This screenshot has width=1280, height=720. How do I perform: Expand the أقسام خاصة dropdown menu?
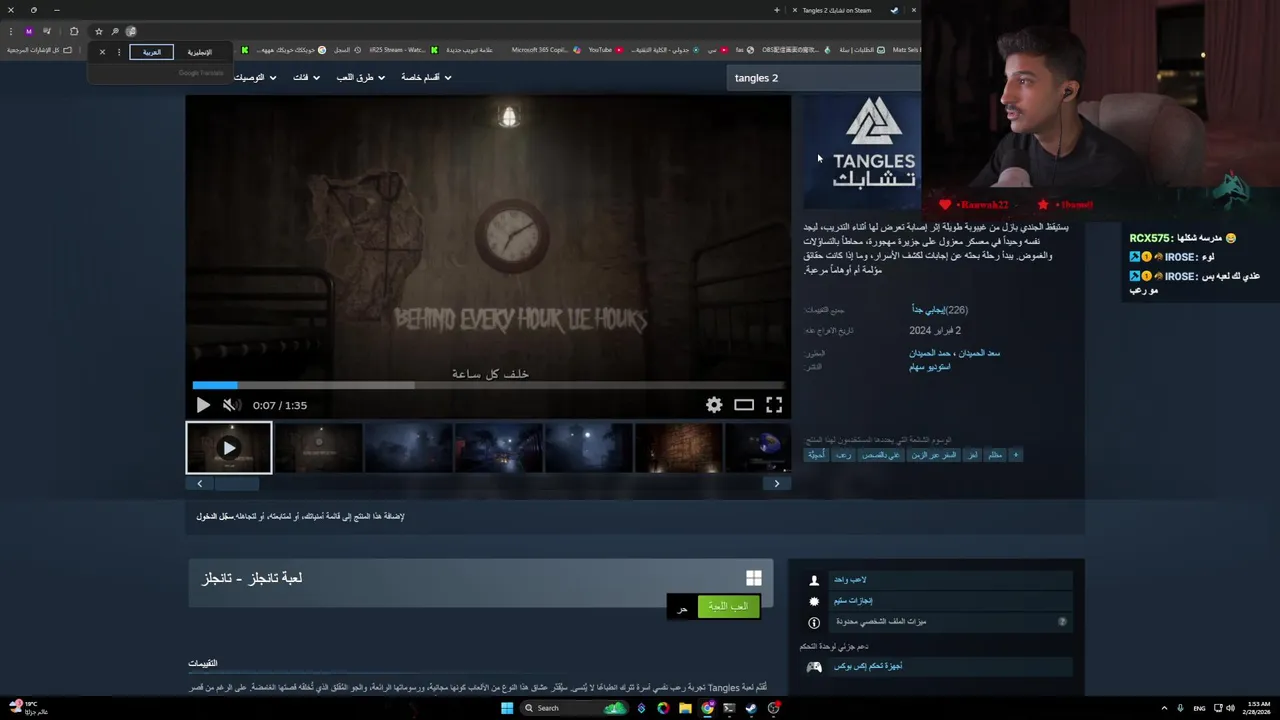coord(426,78)
